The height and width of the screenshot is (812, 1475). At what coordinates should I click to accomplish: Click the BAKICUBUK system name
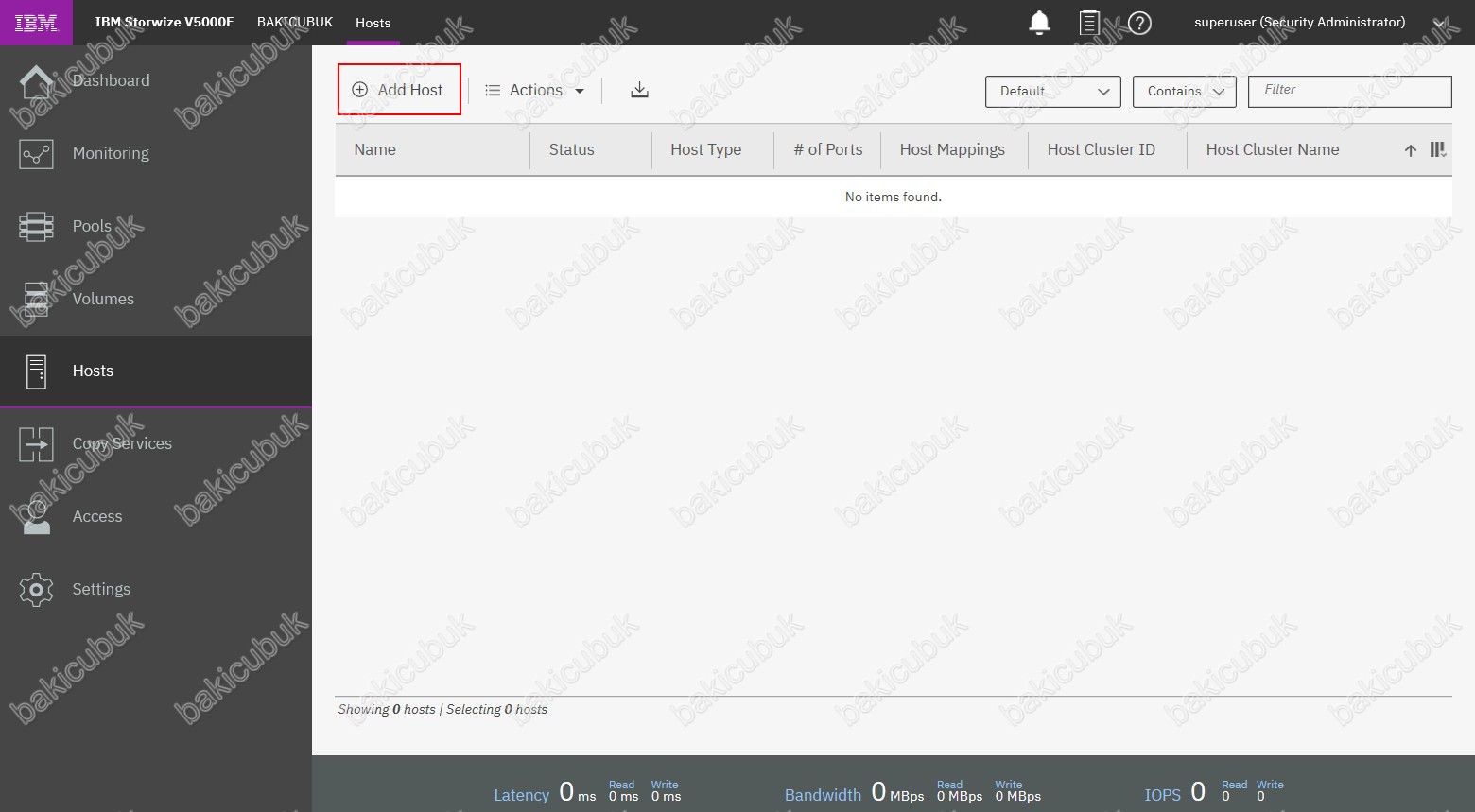click(295, 22)
